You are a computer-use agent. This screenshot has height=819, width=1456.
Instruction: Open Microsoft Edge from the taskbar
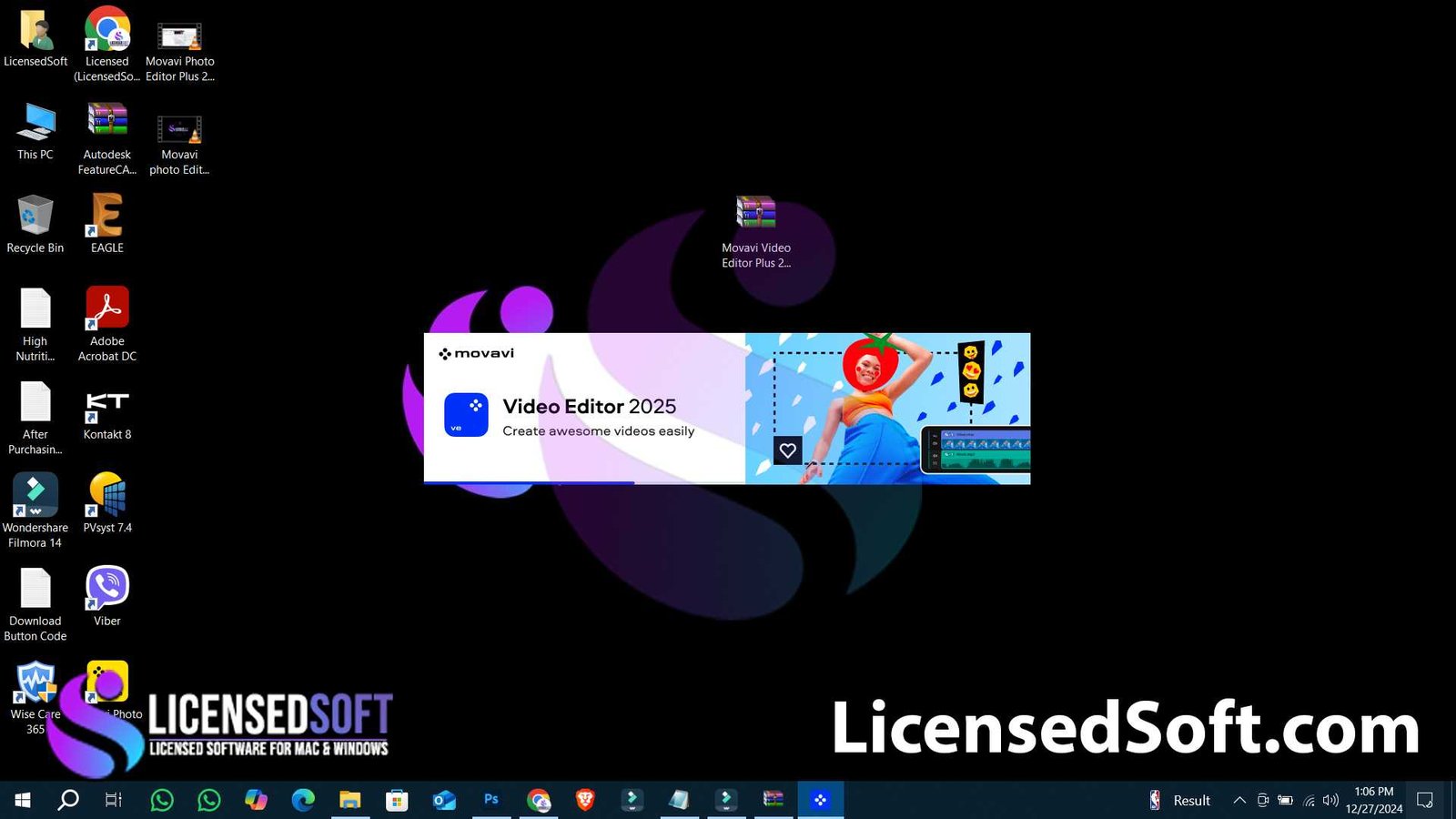(303, 800)
